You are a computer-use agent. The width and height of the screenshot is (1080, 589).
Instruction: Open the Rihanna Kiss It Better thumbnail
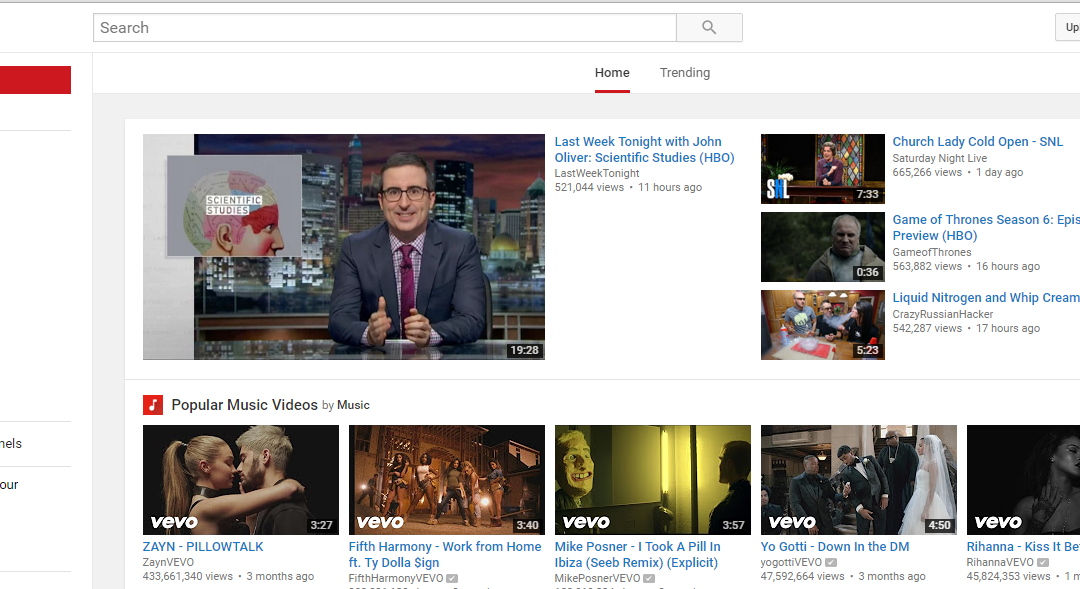tap(1024, 479)
